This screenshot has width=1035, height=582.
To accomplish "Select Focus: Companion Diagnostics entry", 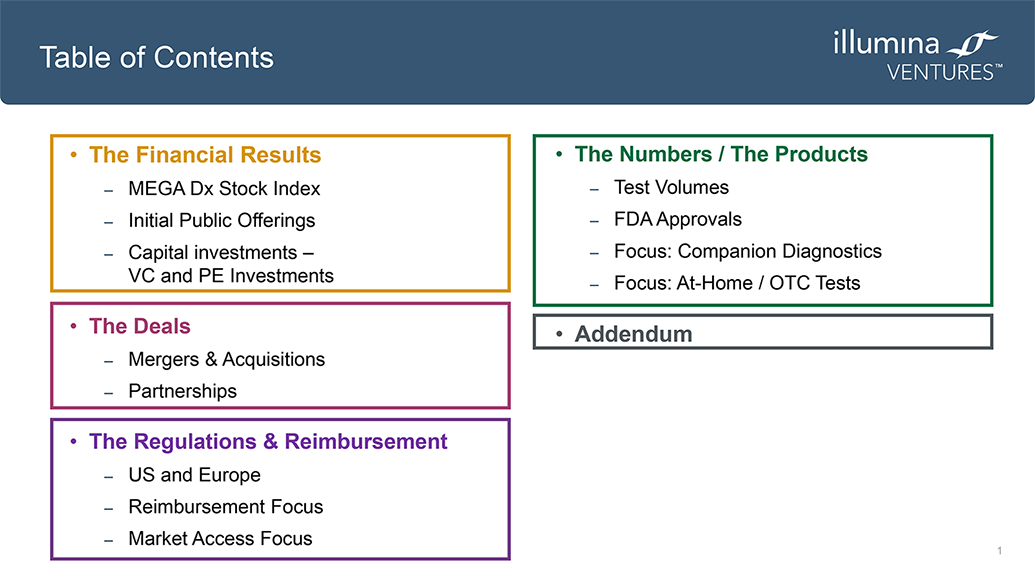I will [x=748, y=251].
